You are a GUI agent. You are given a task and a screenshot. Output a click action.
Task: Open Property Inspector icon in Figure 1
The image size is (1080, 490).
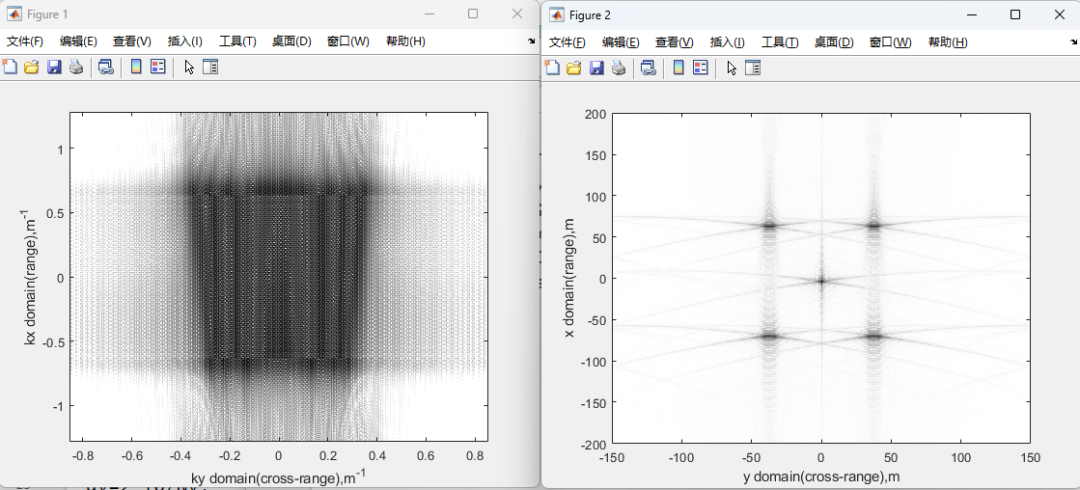[210, 67]
